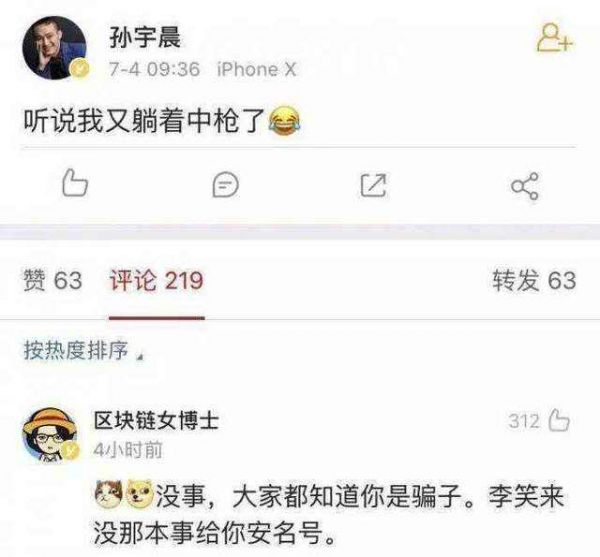Open the 区块链女博士 username link
This screenshot has height=557, width=600.
coord(156,421)
